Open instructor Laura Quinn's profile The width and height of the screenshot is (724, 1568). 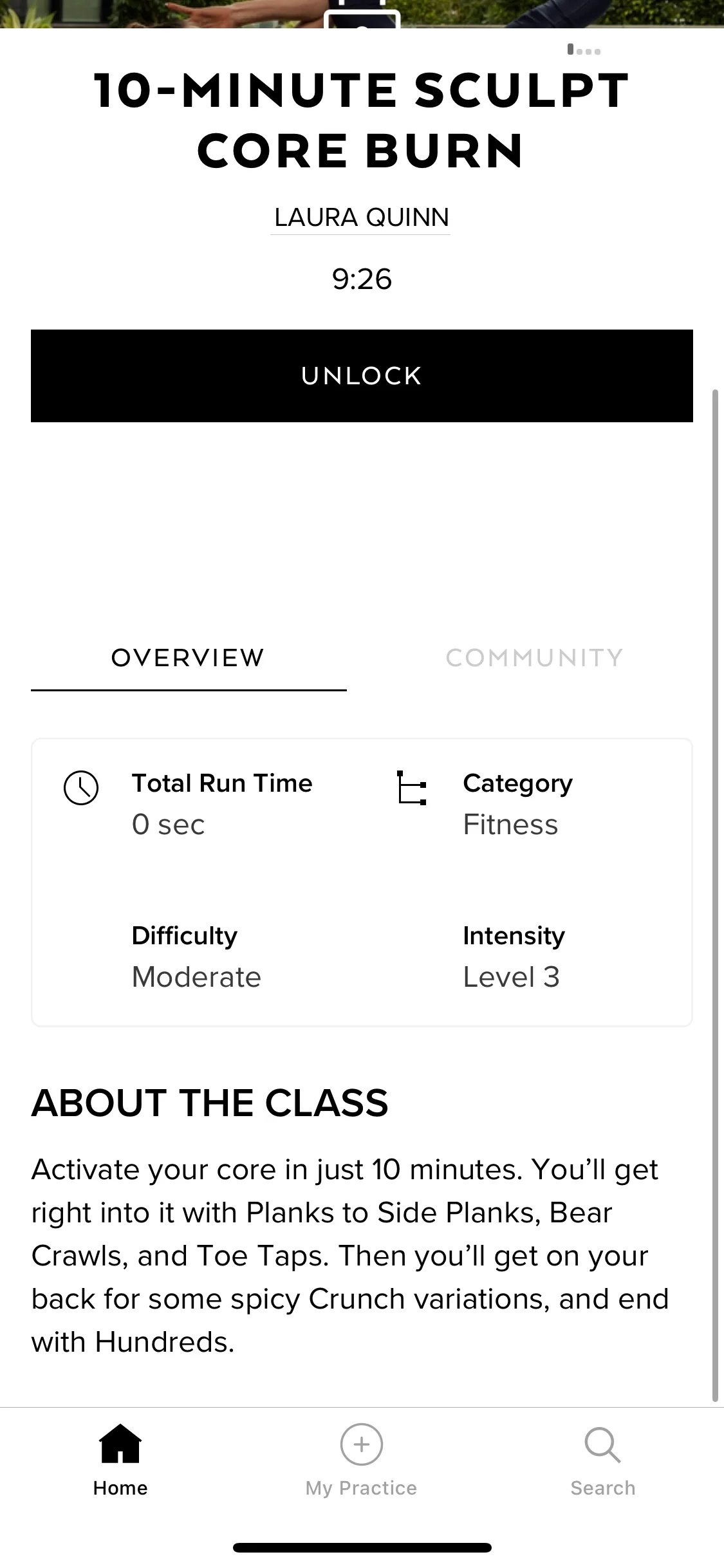(361, 218)
